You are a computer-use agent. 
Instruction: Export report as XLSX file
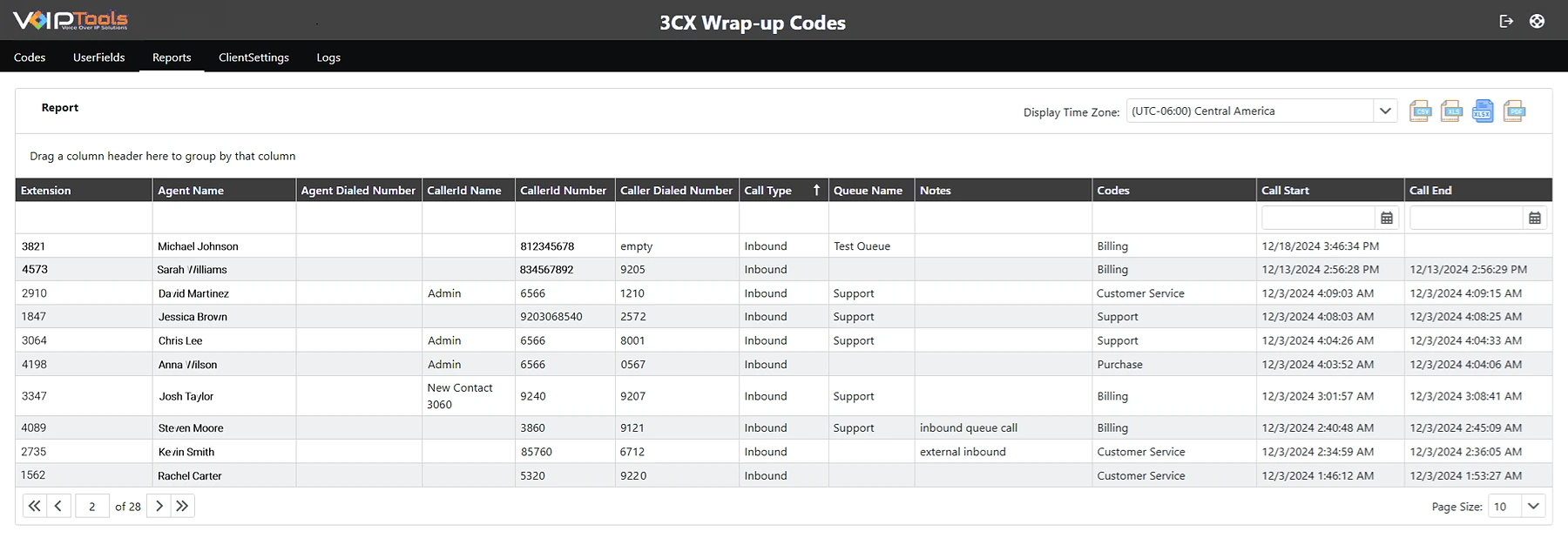(x=1483, y=111)
